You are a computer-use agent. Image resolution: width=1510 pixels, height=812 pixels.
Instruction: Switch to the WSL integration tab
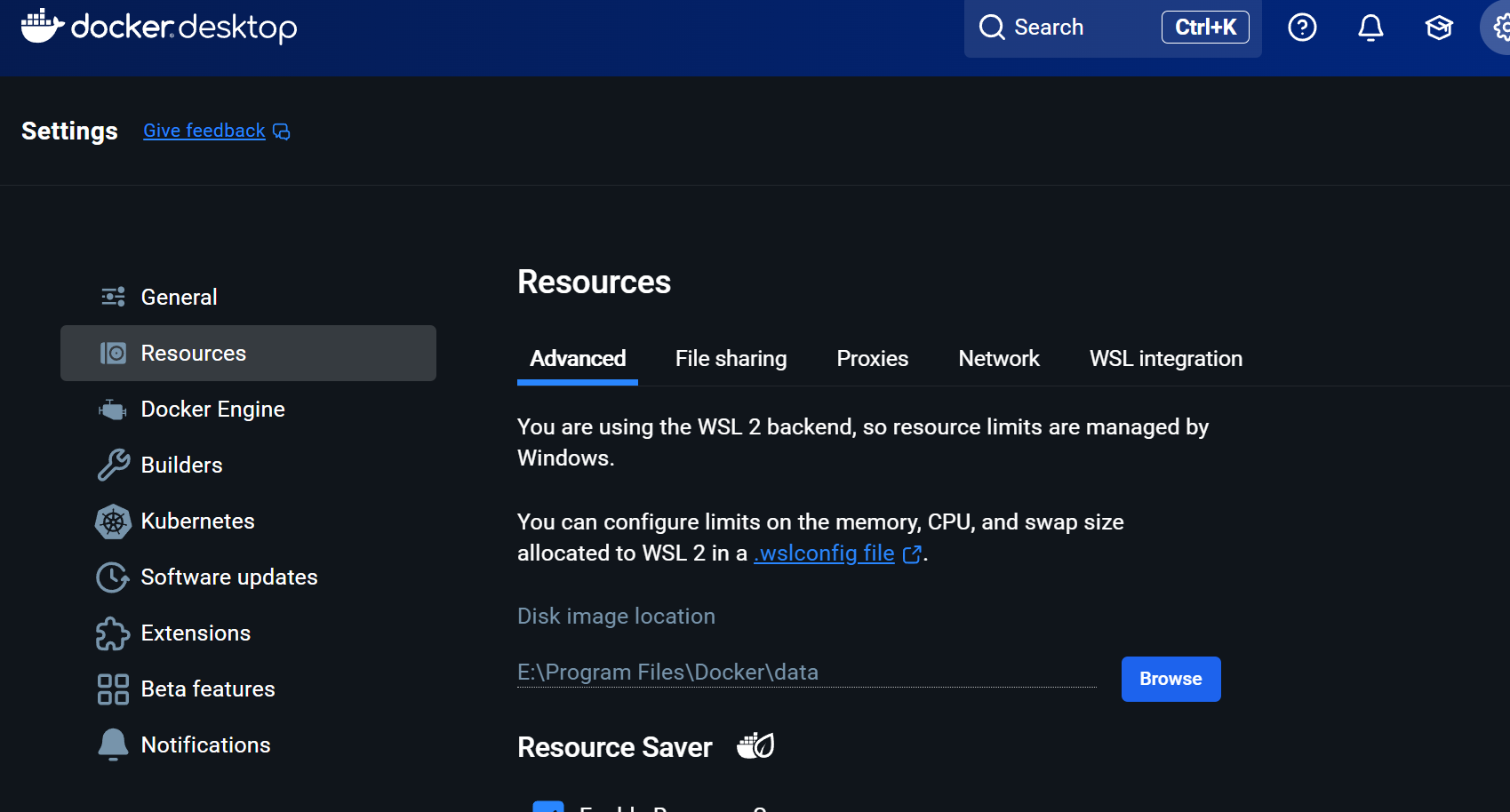(1166, 359)
